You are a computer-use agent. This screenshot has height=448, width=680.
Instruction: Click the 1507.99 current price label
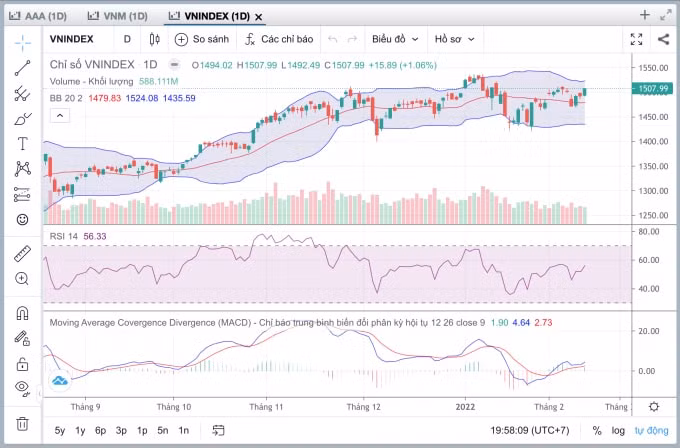(x=653, y=89)
